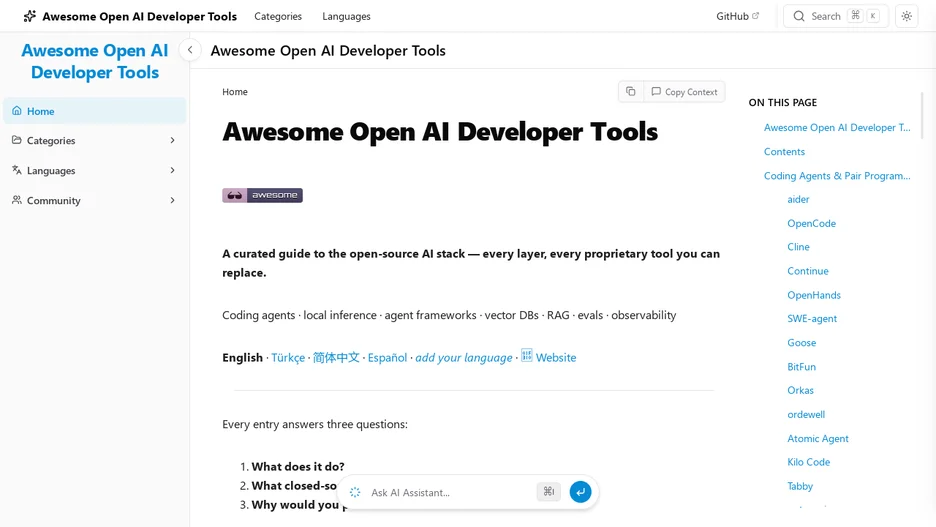Jump to Goose in page outline
This screenshot has height=527, width=936.
[x=801, y=343]
